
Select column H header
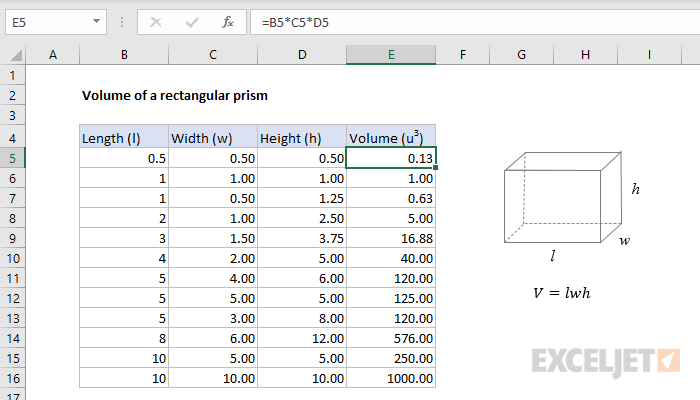(x=585, y=55)
